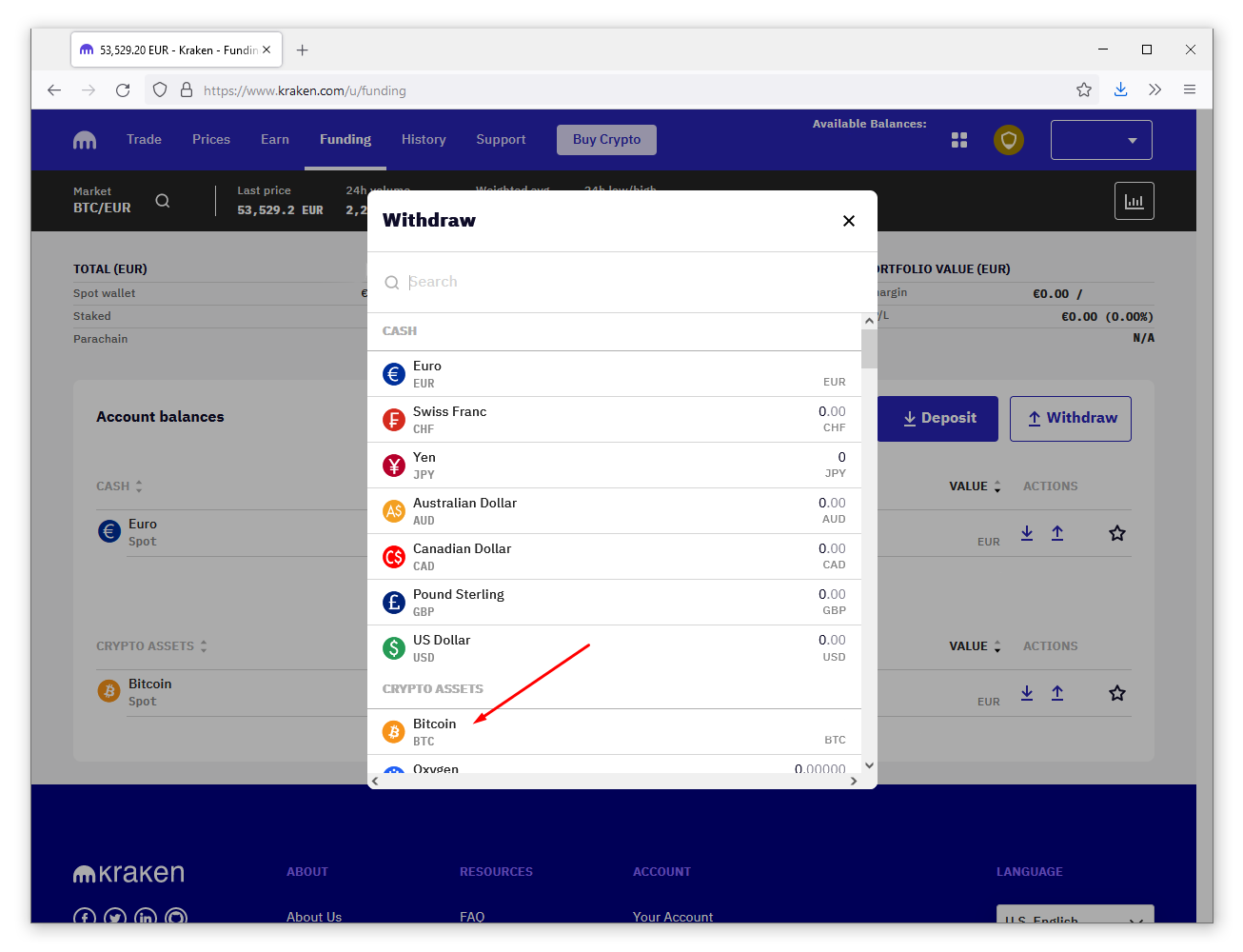Click the Kraken logo in navbar
The height and width of the screenshot is (952, 1243).
click(x=85, y=140)
